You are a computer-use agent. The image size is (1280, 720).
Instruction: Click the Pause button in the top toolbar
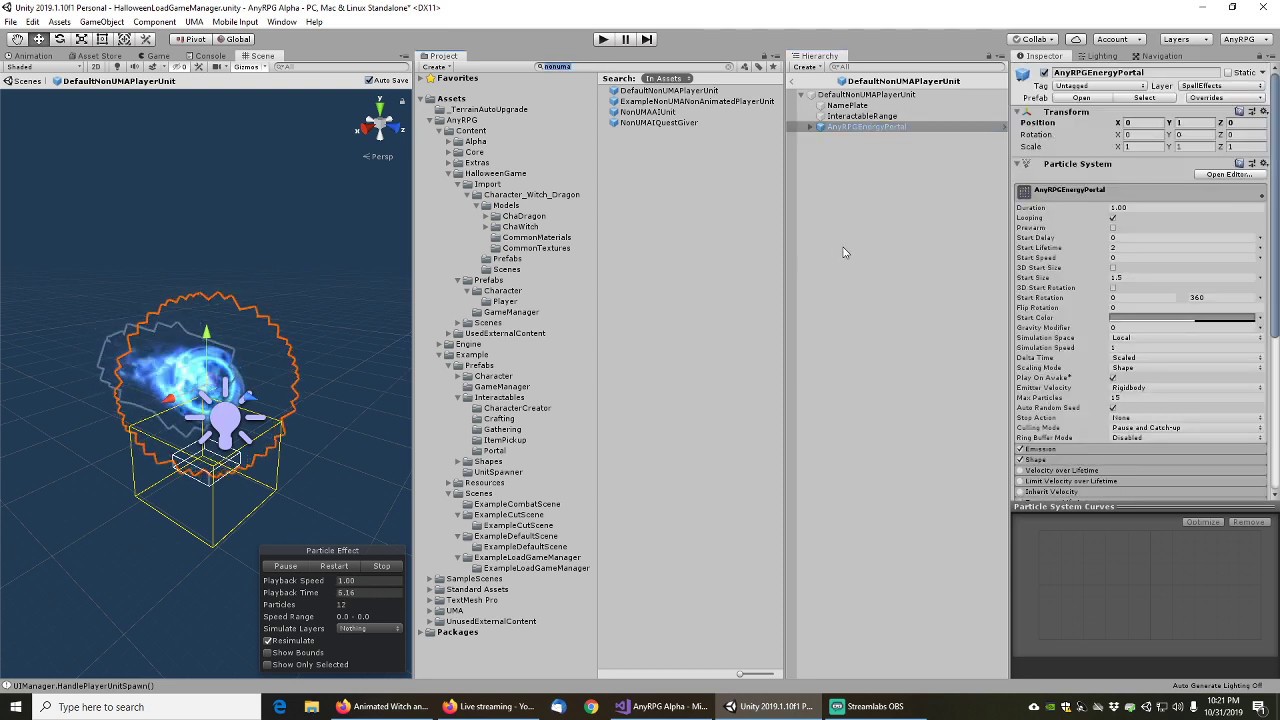pos(625,39)
